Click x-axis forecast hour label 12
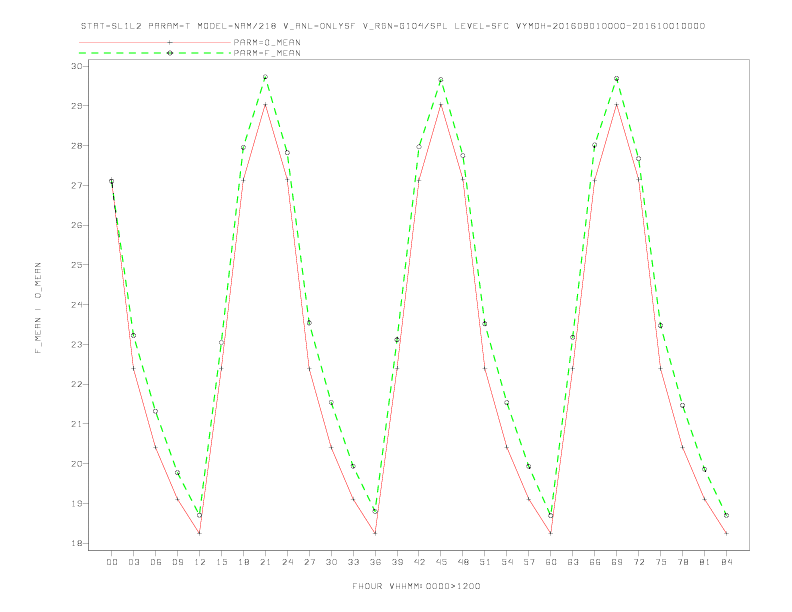 tap(200, 562)
